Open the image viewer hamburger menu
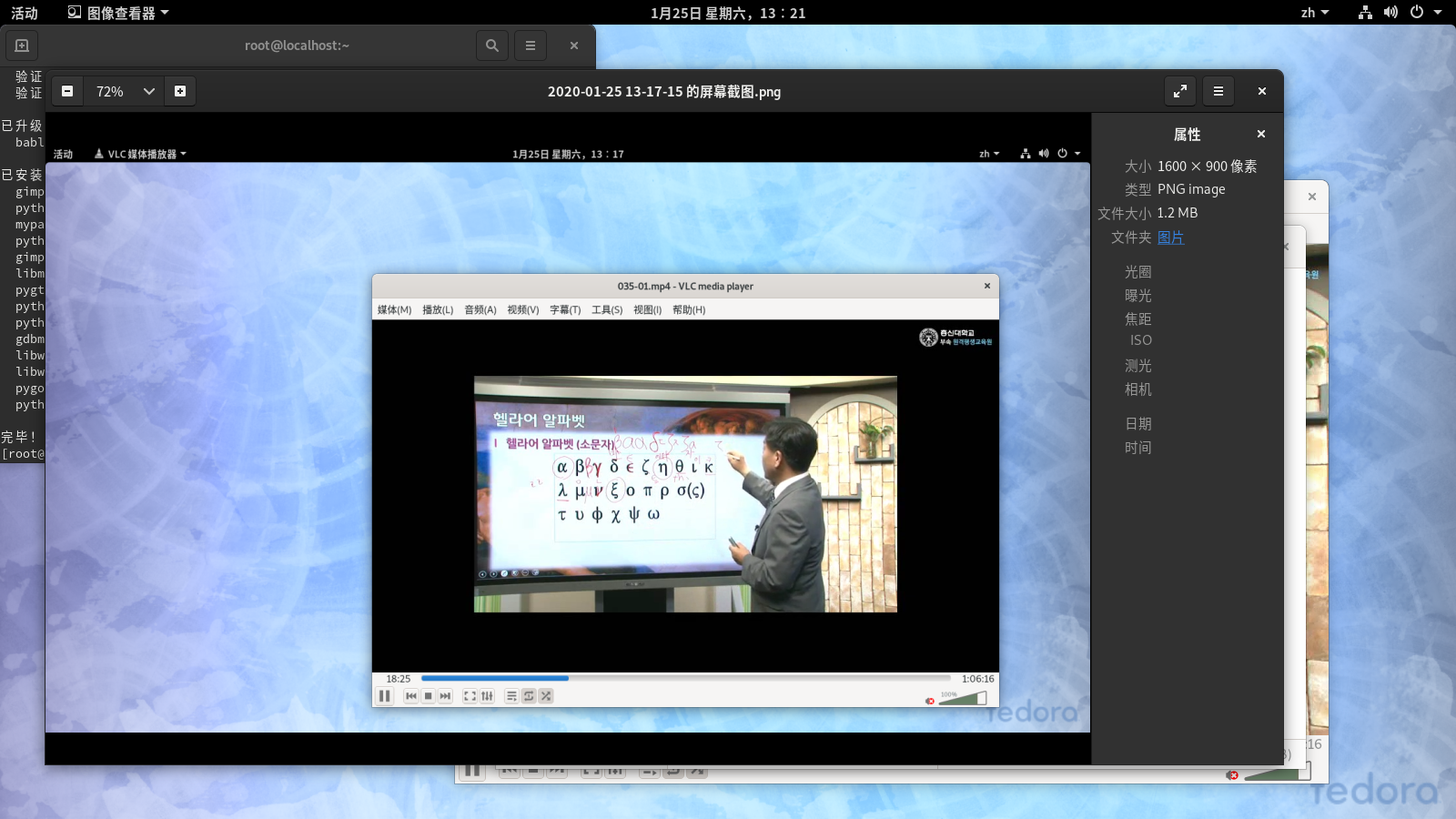The width and height of the screenshot is (1456, 819). coord(1218,91)
